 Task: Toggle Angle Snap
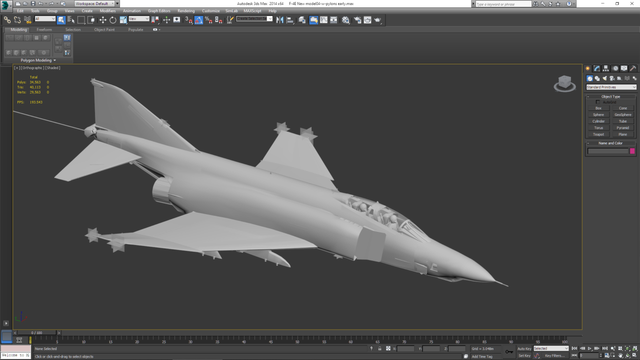coord(199,20)
